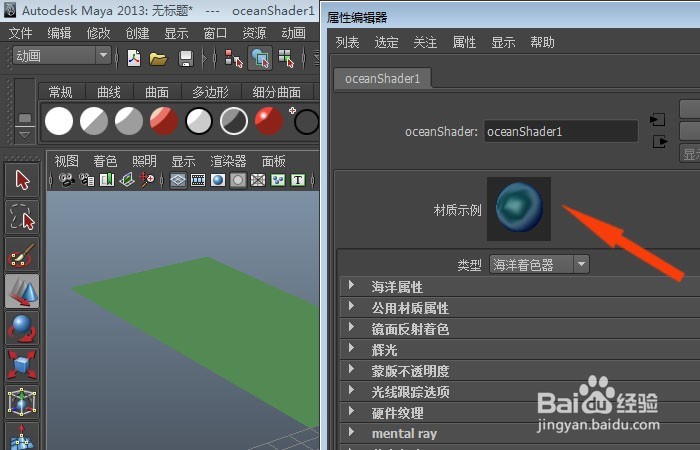Open the 帮助 menu in attribute editor

pos(542,42)
